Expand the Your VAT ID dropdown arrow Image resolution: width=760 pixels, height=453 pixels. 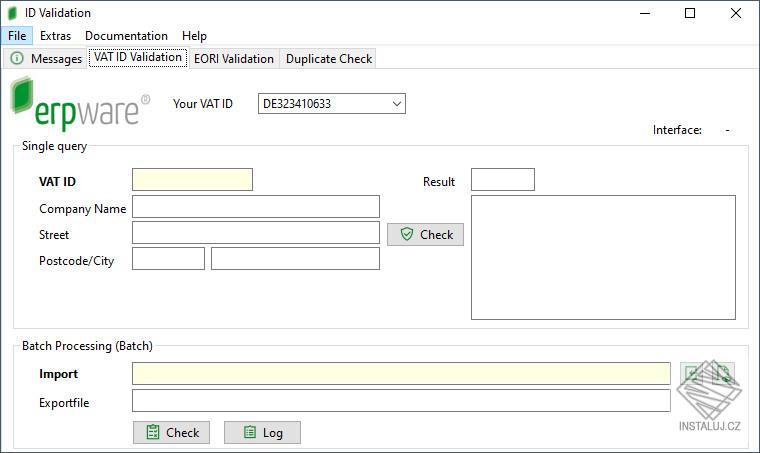pyautogui.click(x=397, y=104)
